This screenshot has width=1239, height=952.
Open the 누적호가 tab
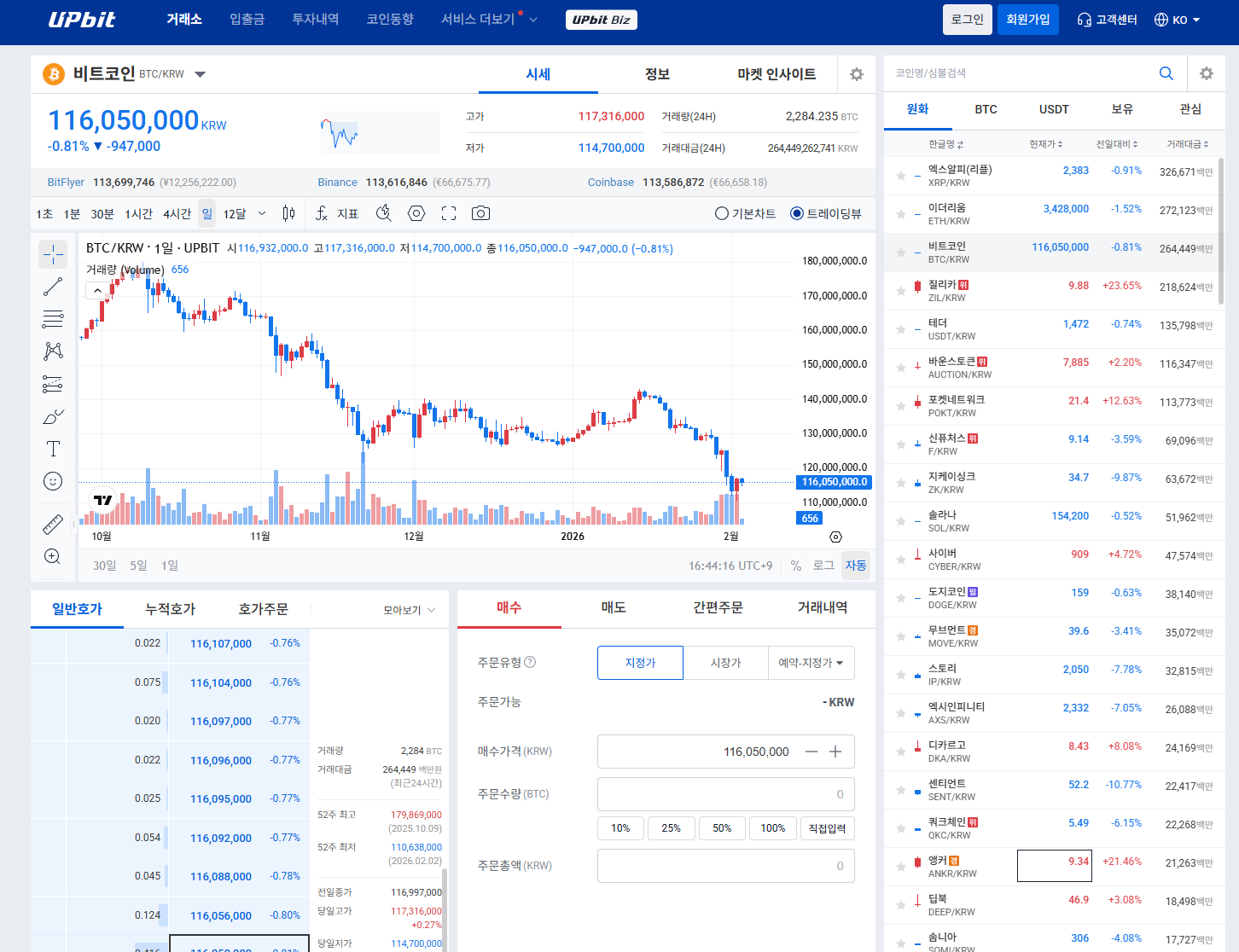170,609
